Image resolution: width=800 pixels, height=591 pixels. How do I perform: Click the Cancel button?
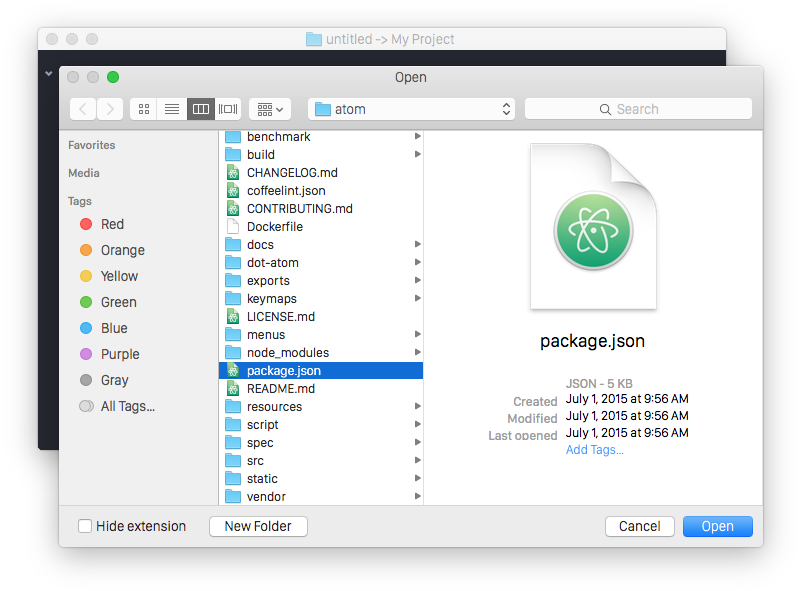pos(639,526)
